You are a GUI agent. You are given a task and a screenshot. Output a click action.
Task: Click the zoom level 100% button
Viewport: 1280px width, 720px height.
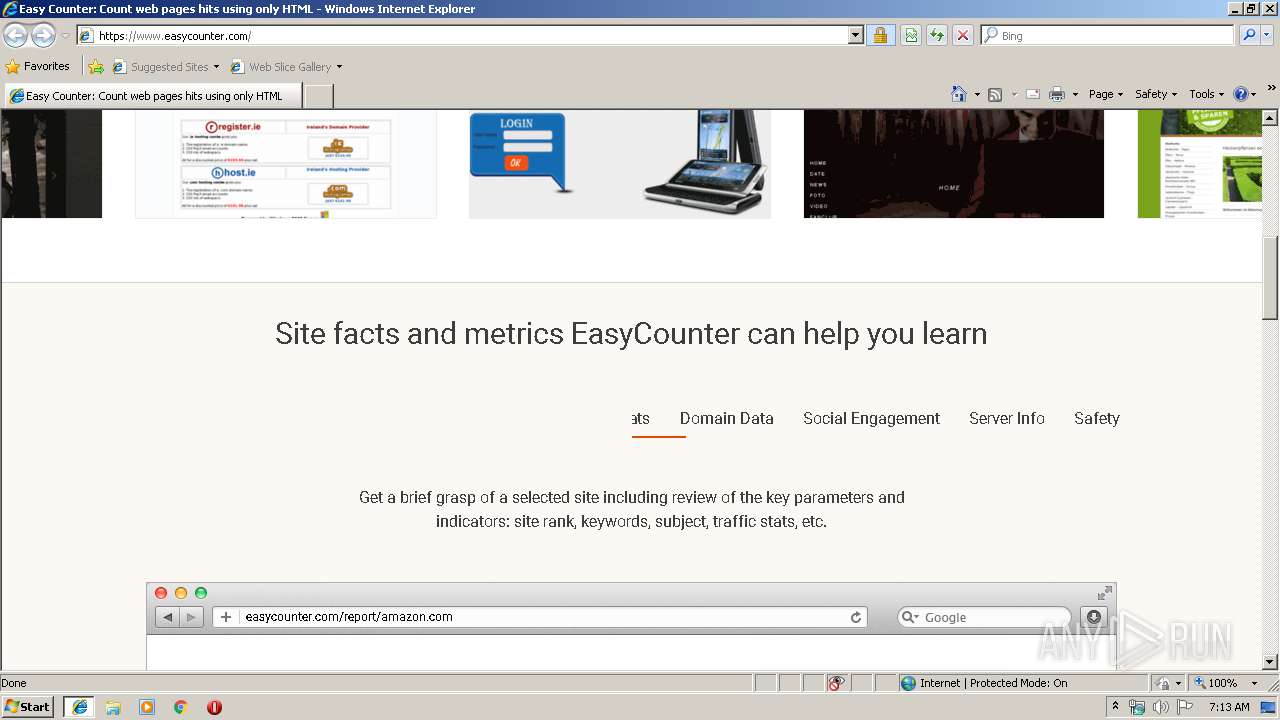coord(1215,683)
